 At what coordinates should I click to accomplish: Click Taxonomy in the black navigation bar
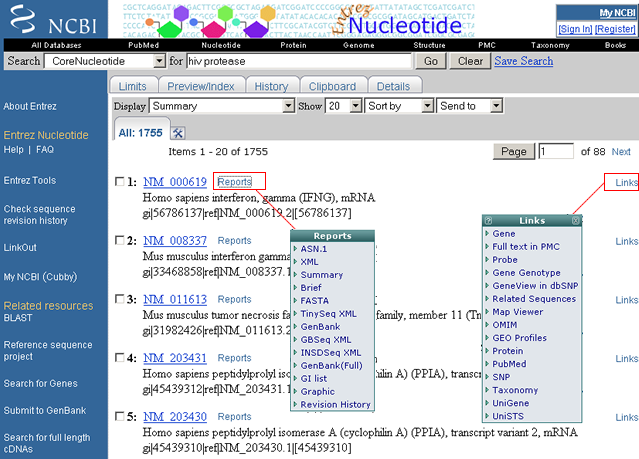(x=550, y=45)
